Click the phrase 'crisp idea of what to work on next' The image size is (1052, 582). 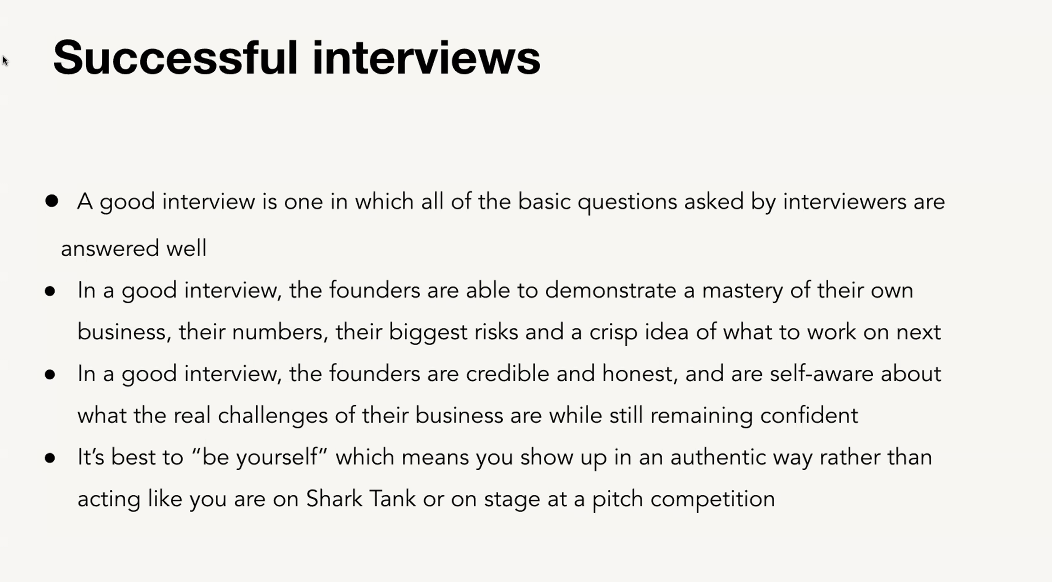tap(766, 332)
